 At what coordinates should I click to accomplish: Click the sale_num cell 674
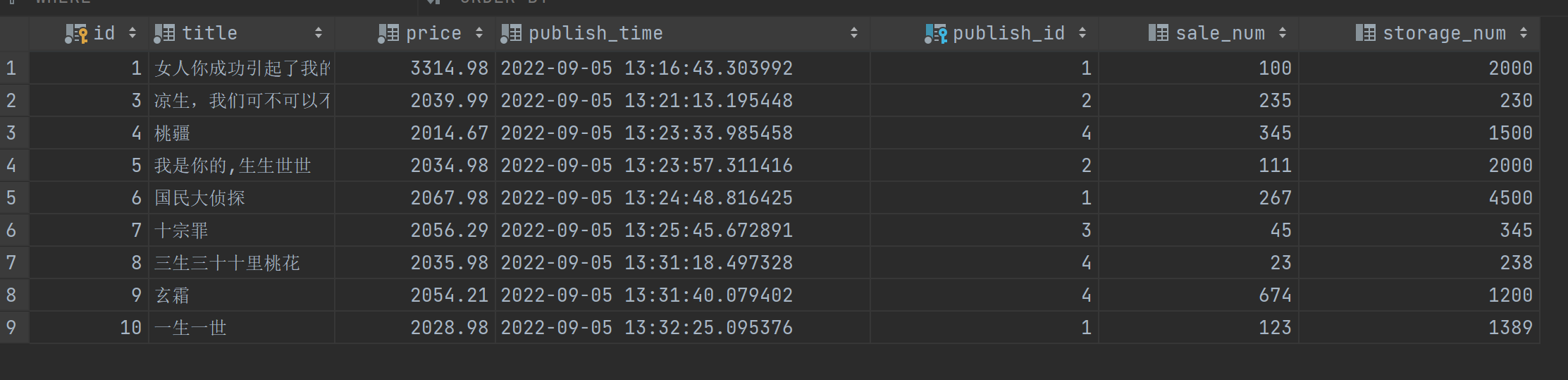pos(1276,295)
